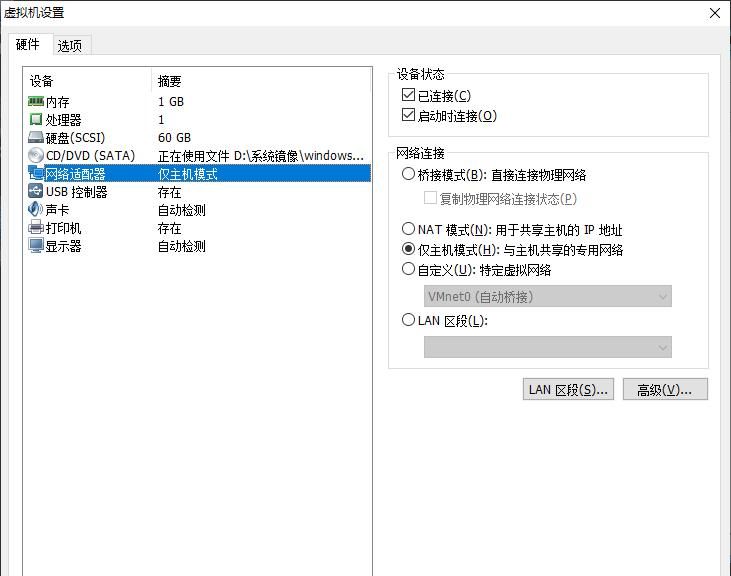Select the 声卡 row label
731x576 pixels.
pyautogui.click(x=57, y=210)
